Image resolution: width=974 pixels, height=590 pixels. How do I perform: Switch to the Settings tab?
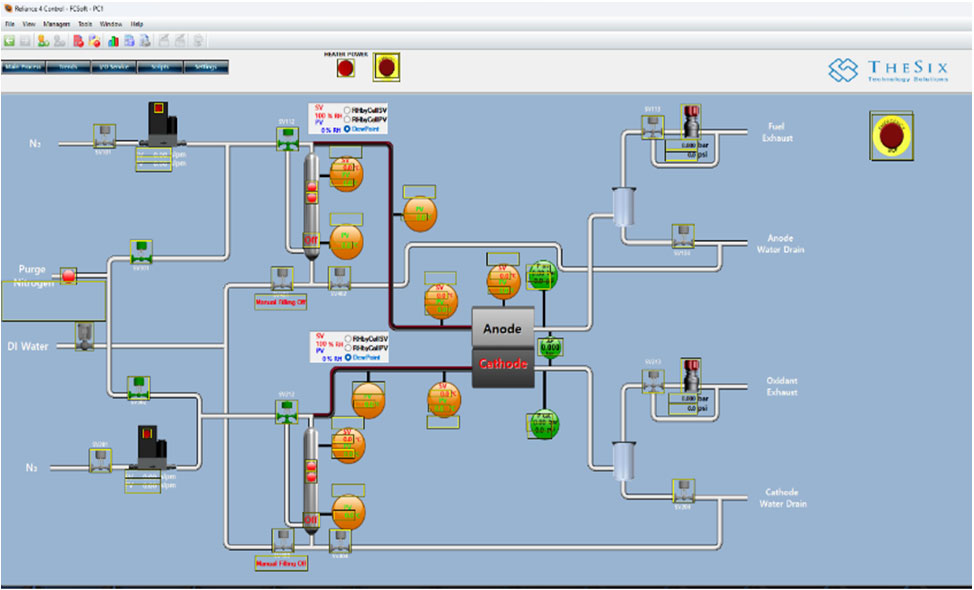[x=206, y=67]
